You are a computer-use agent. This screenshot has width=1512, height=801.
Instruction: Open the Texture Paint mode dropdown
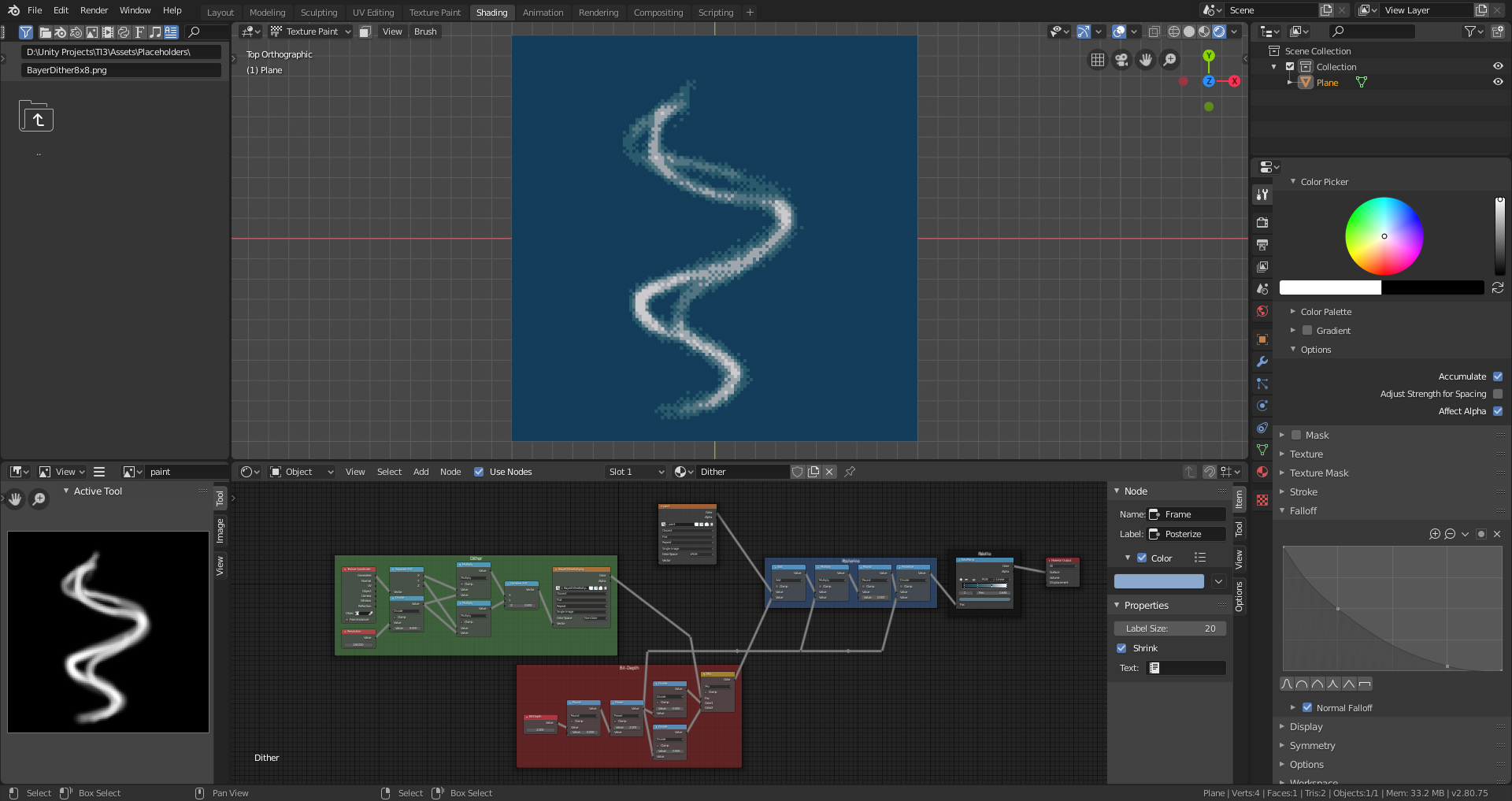pos(312,32)
